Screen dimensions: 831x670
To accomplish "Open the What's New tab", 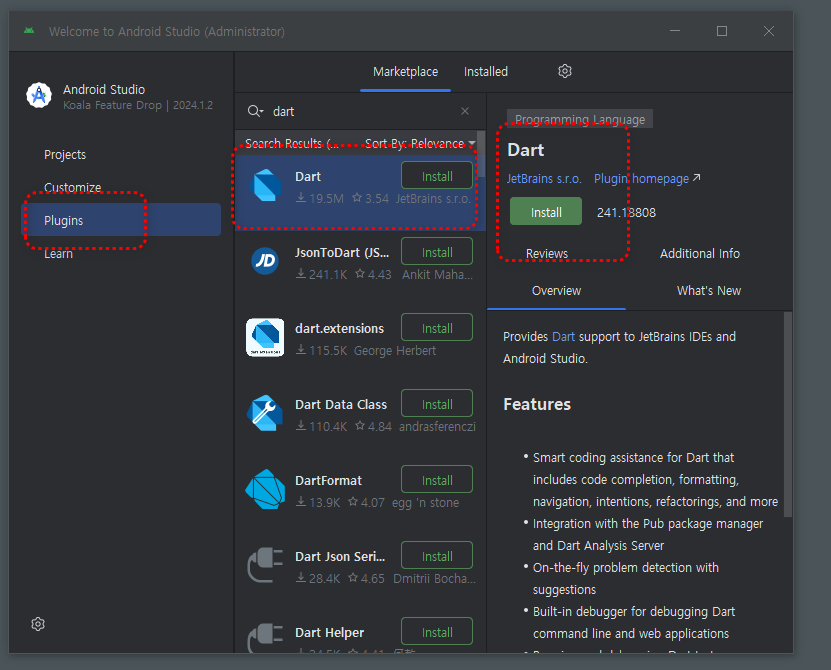I will (x=709, y=290).
